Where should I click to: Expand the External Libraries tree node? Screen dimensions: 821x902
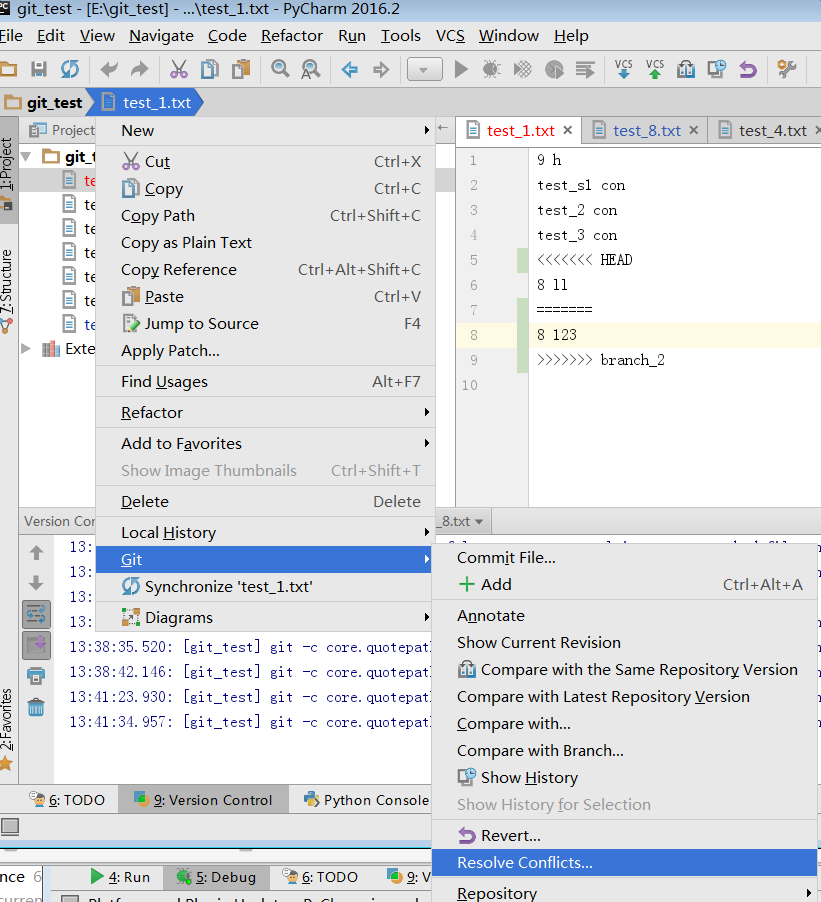click(x=26, y=349)
